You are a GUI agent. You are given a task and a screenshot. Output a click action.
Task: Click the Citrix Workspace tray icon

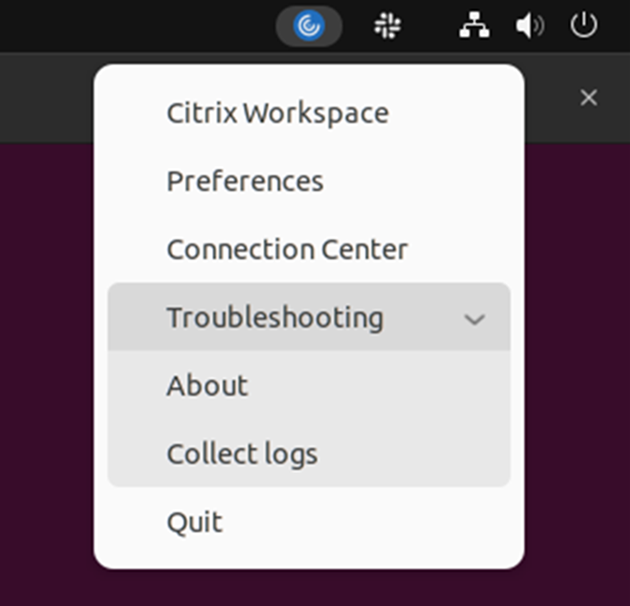coord(309,26)
